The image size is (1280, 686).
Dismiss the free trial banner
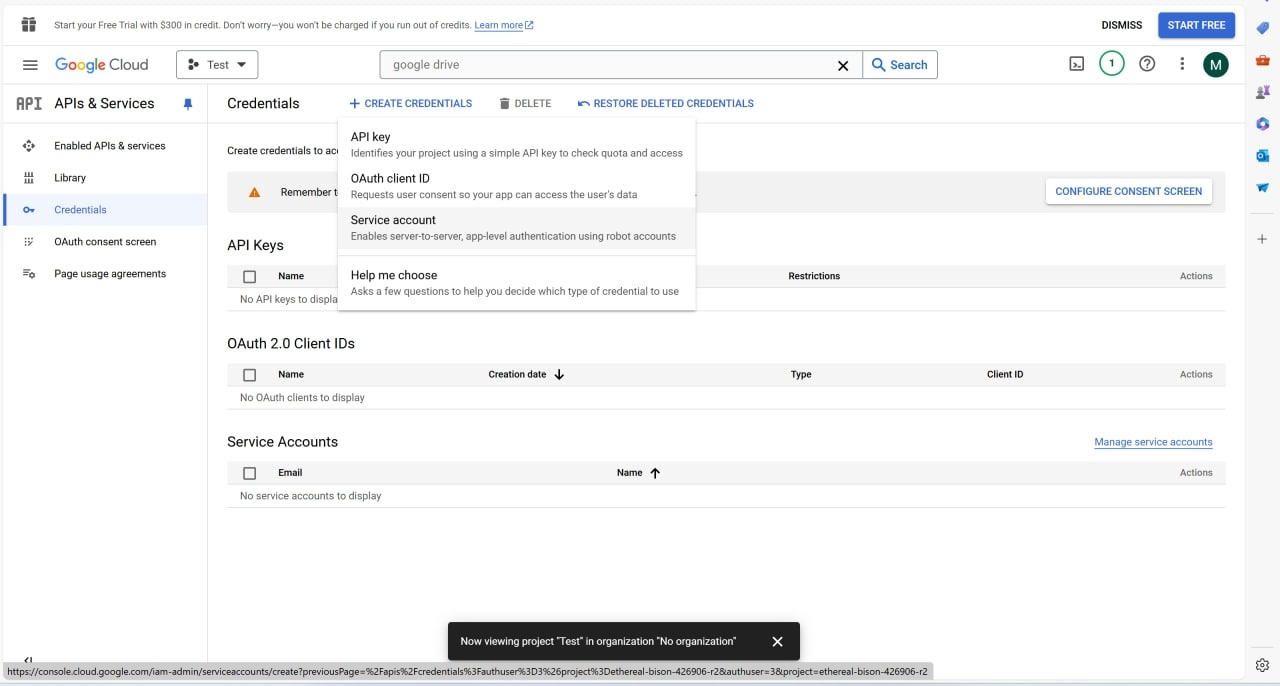pos(1121,25)
